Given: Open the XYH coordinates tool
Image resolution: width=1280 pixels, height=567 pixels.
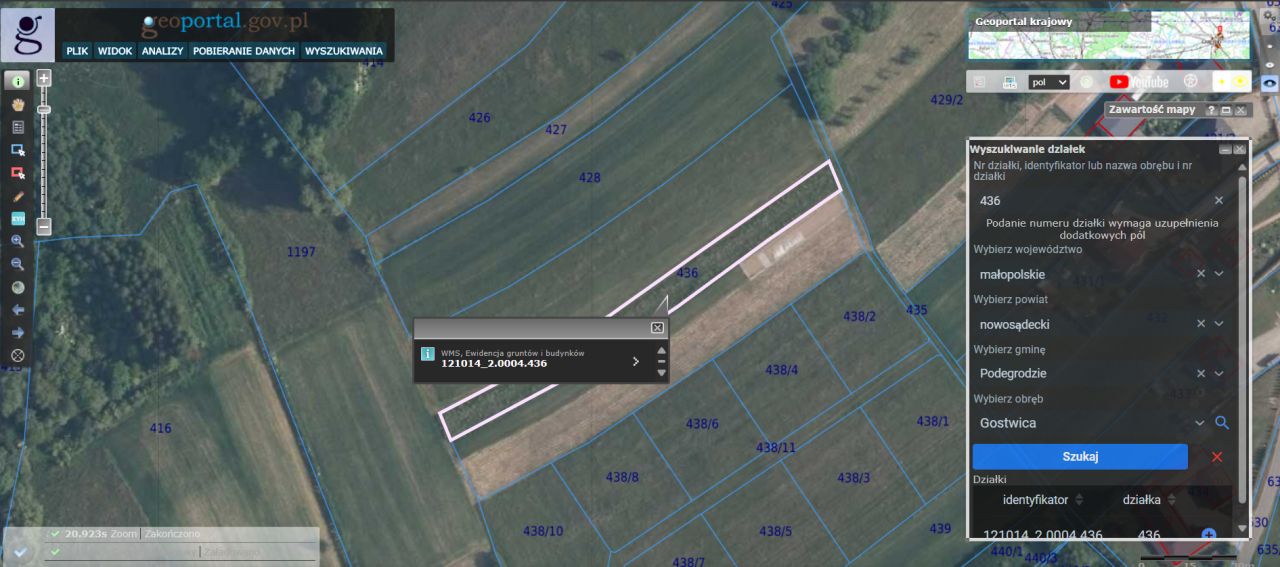Looking at the screenshot, I should point(18,218).
